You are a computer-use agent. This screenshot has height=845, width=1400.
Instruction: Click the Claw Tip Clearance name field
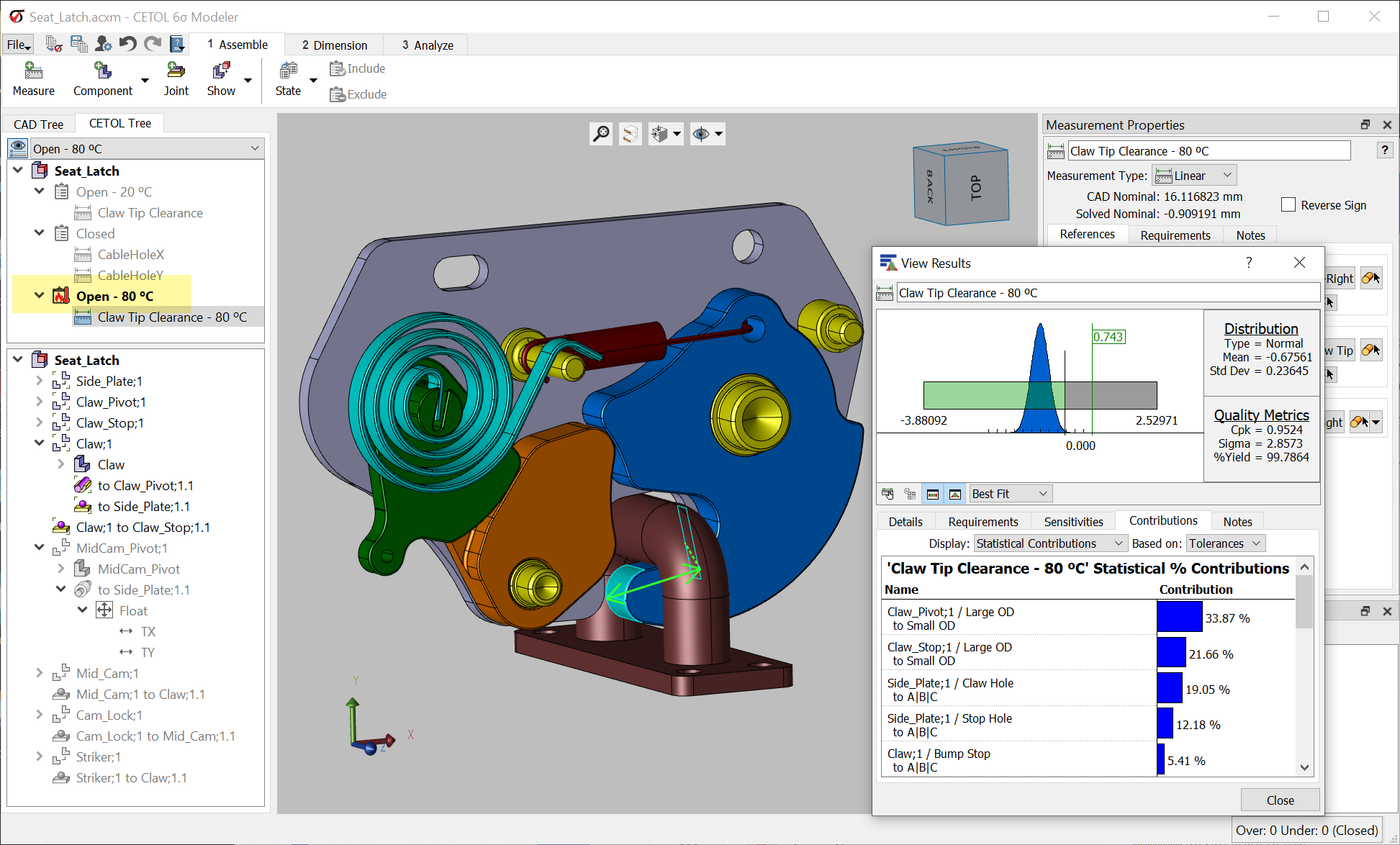[x=1209, y=151]
